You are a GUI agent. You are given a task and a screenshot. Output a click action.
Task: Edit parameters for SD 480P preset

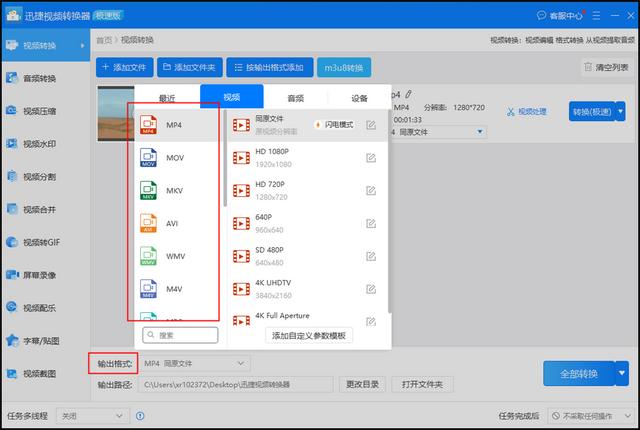(x=371, y=256)
